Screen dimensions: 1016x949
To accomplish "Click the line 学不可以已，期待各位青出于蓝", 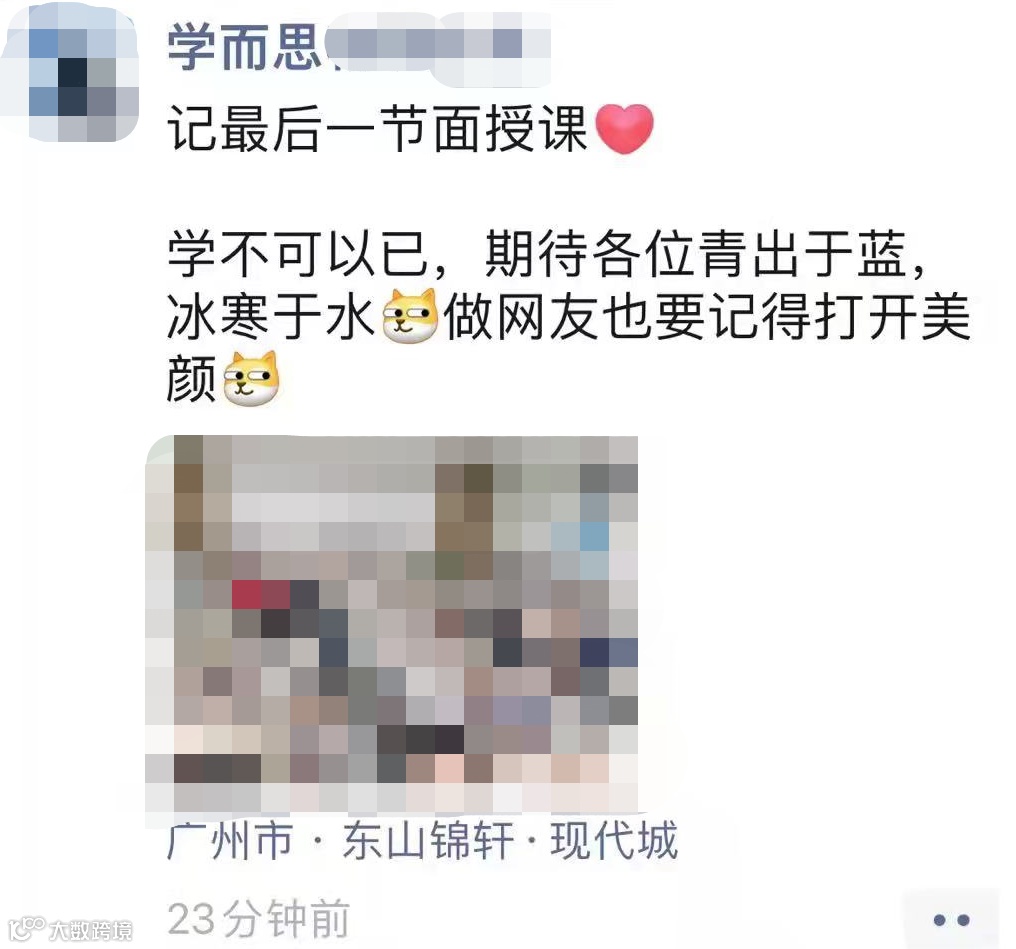I will [546, 253].
